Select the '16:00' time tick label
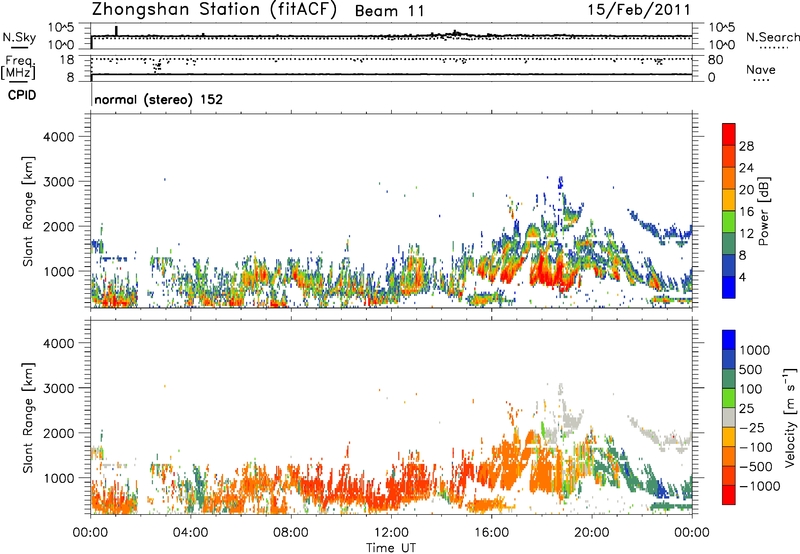 [x=491, y=533]
